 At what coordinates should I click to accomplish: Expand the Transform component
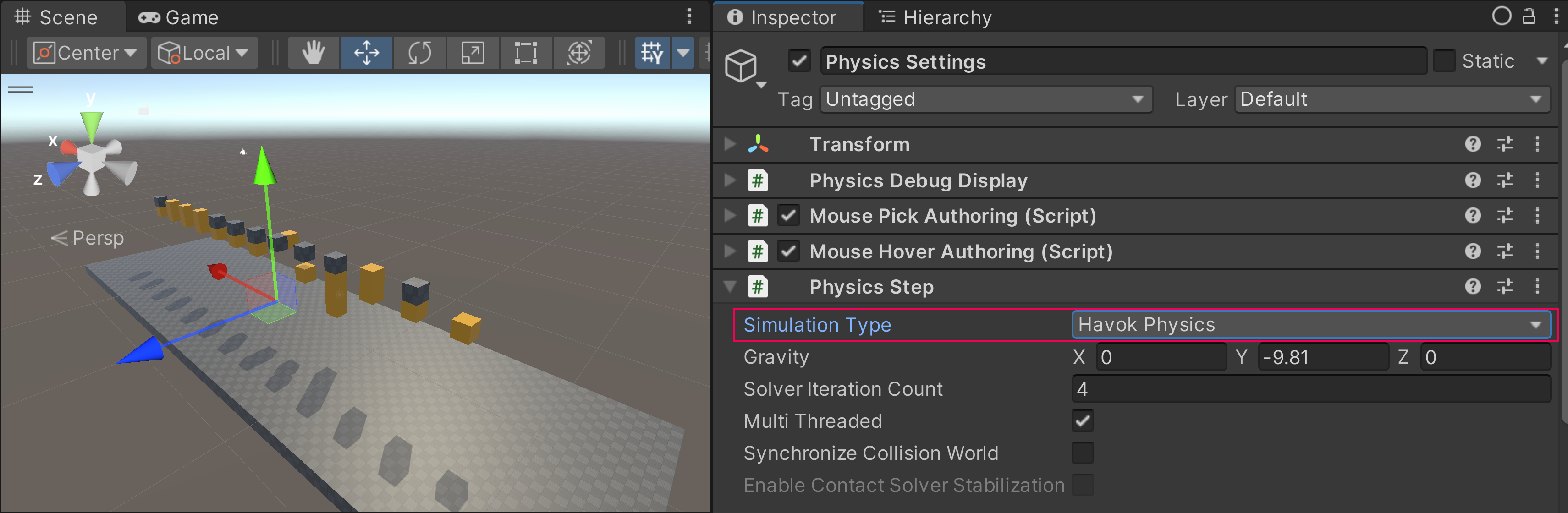pyautogui.click(x=729, y=144)
